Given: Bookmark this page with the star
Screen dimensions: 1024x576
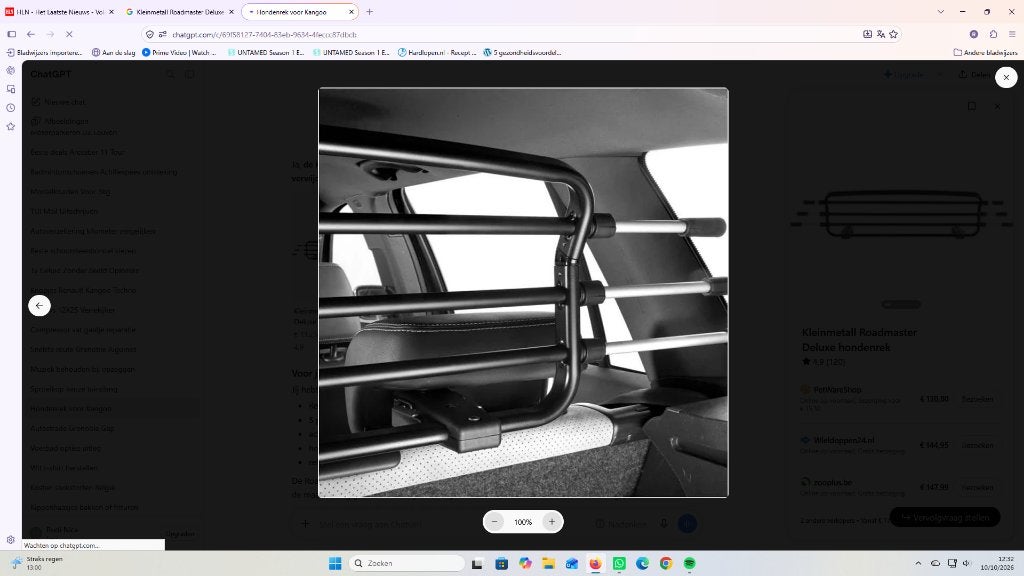Looking at the screenshot, I should click(893, 34).
